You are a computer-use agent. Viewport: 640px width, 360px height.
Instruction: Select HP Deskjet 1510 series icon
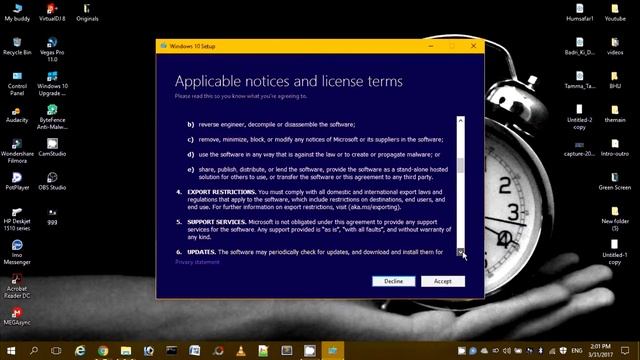[x=17, y=218]
